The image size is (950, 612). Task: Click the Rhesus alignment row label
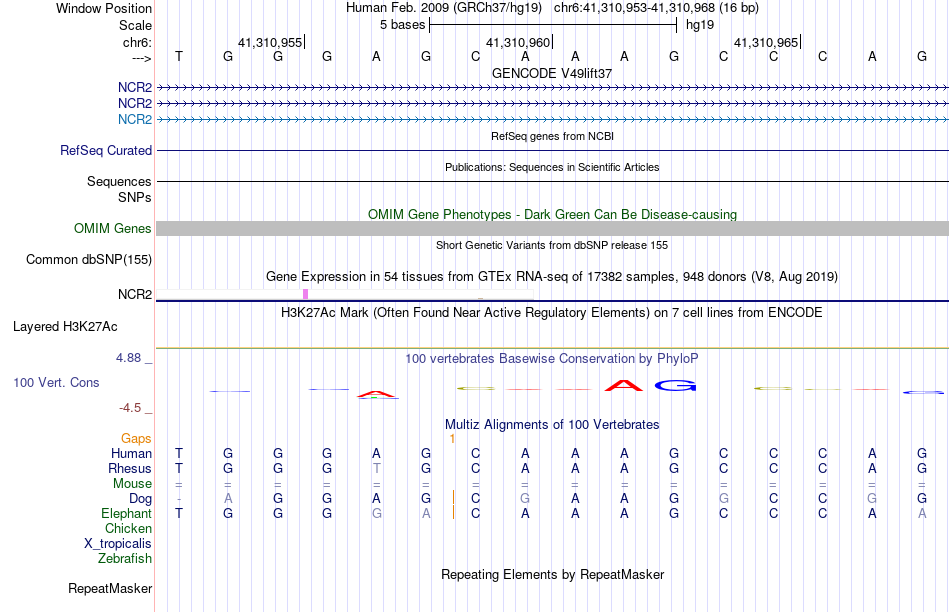click(130, 468)
